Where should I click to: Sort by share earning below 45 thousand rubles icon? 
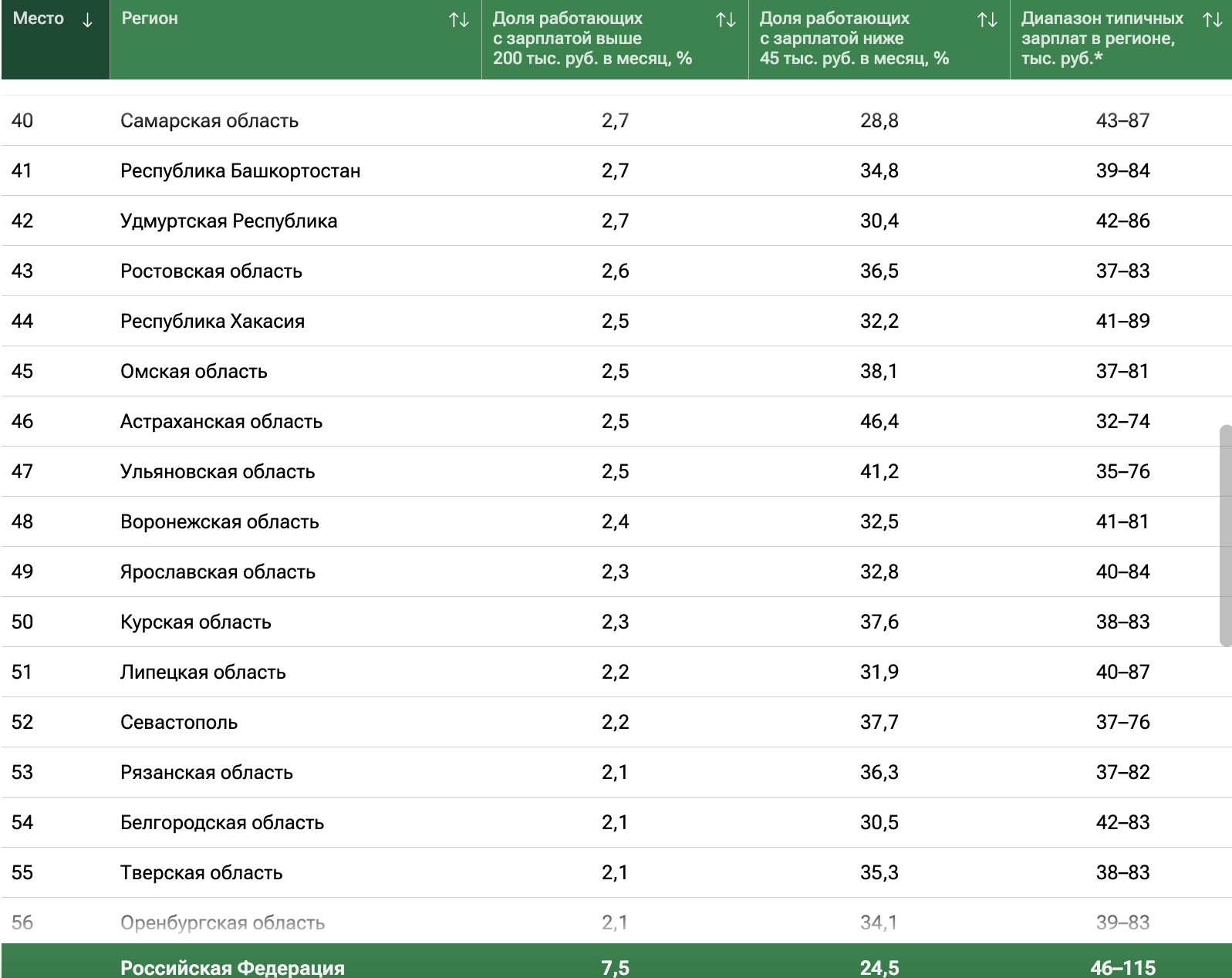click(x=987, y=20)
